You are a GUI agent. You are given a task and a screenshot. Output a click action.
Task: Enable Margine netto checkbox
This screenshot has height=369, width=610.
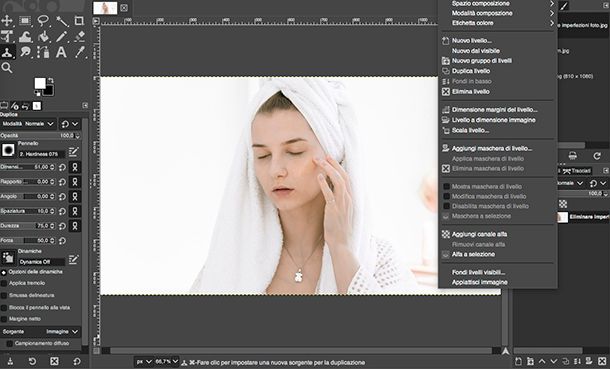4,319
